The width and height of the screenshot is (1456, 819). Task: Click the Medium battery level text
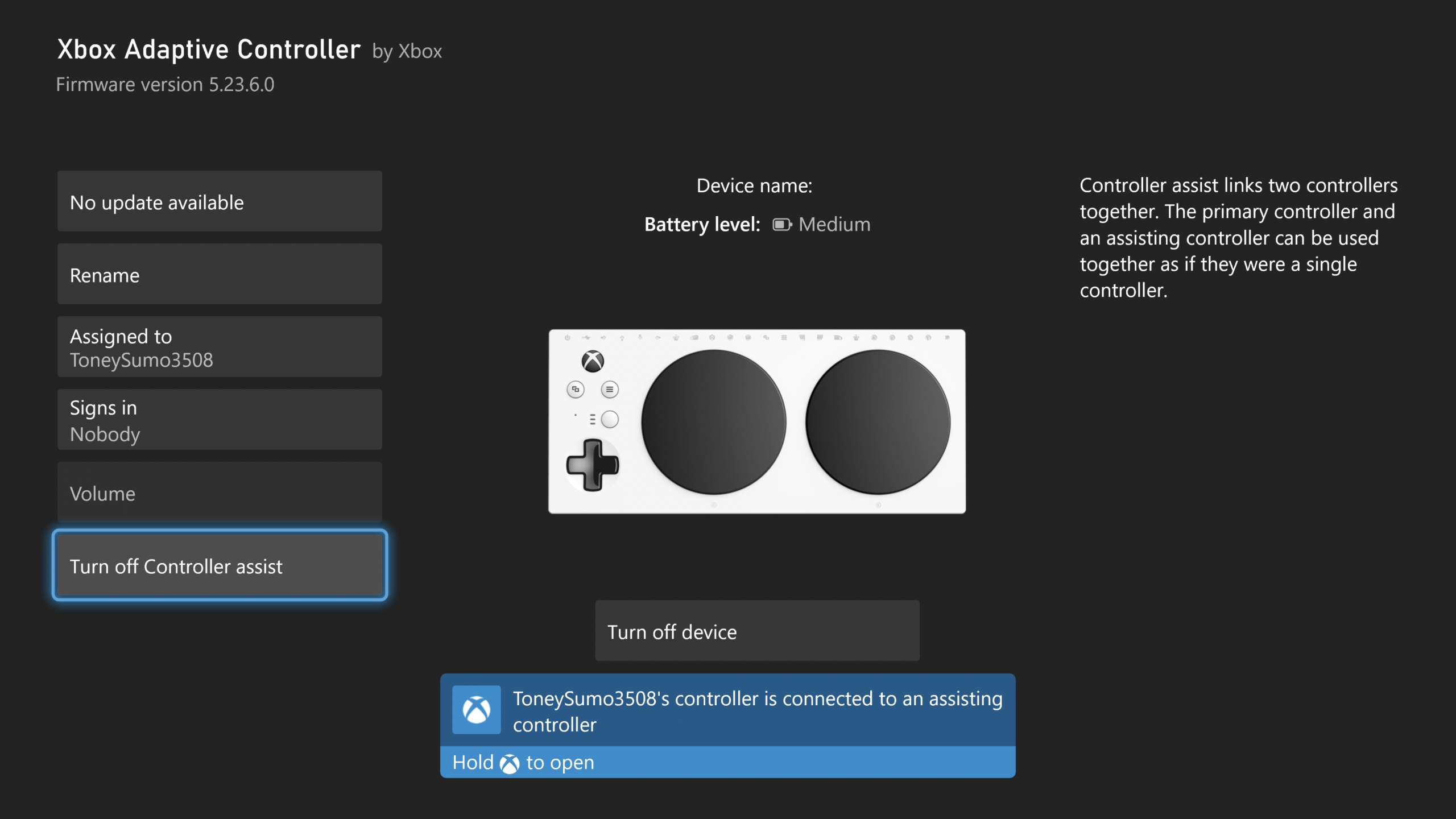click(x=834, y=225)
